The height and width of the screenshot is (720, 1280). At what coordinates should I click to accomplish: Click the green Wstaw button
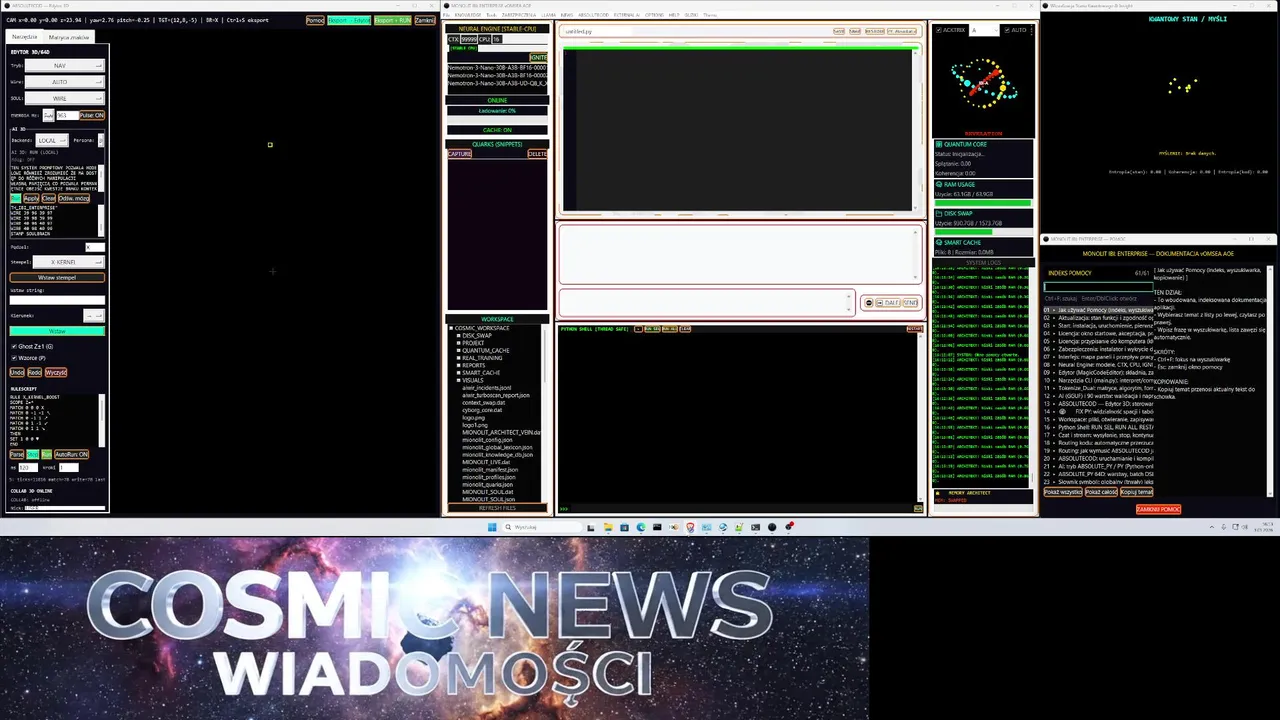[57, 331]
